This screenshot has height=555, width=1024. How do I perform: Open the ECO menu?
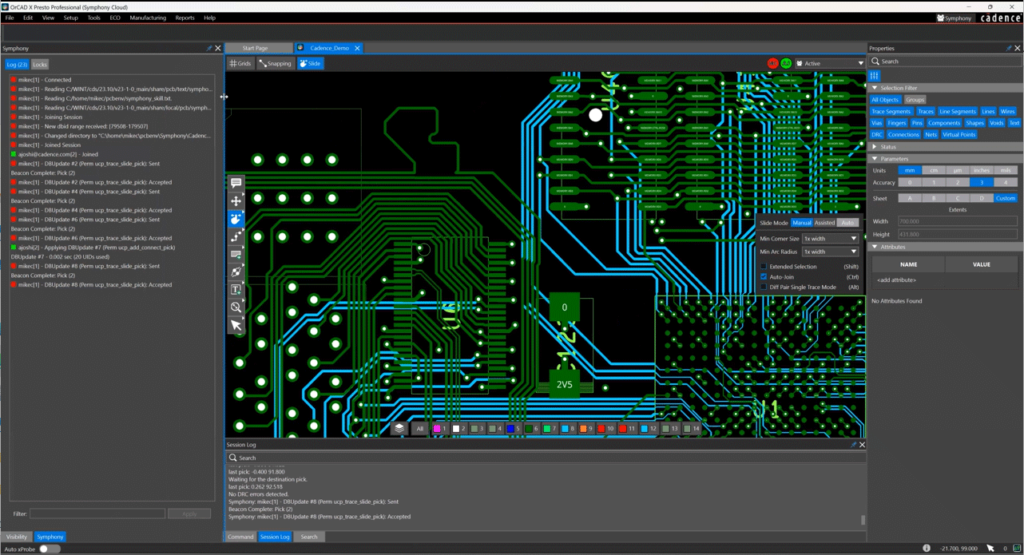pyautogui.click(x=115, y=18)
